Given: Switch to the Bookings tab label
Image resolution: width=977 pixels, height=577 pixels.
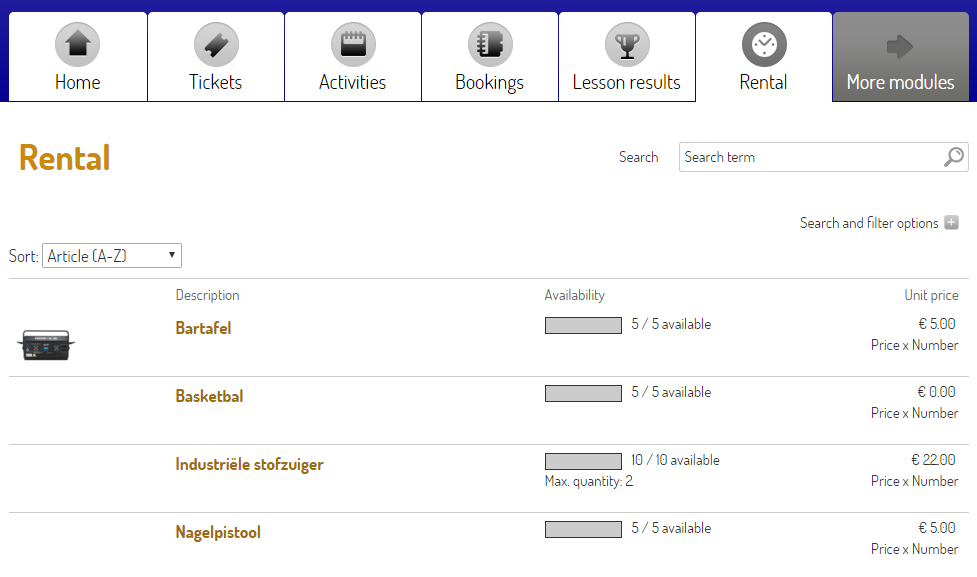Looking at the screenshot, I should pos(490,82).
